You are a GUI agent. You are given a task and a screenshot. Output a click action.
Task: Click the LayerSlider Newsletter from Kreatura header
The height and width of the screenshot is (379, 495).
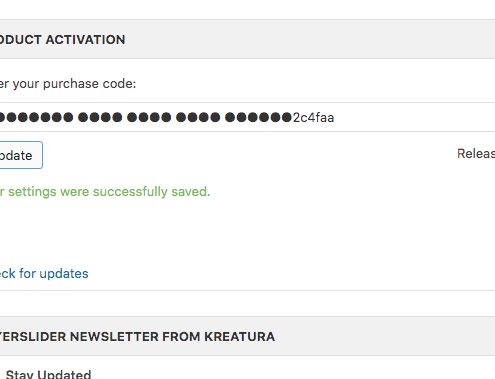pos(247,336)
